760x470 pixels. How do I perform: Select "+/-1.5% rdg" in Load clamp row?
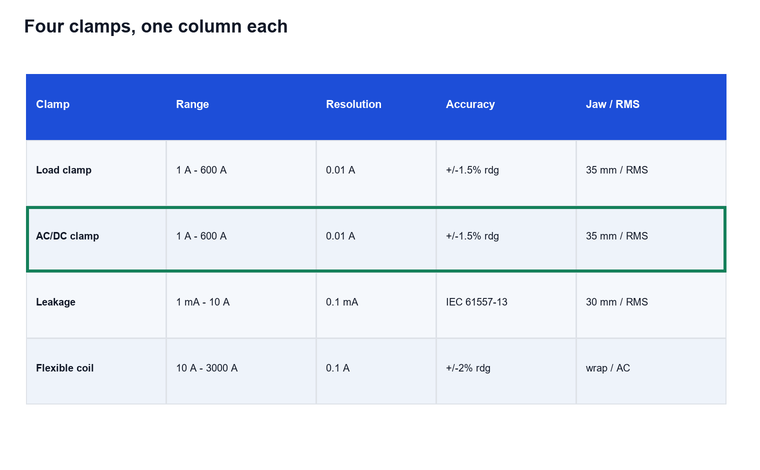pos(472,170)
